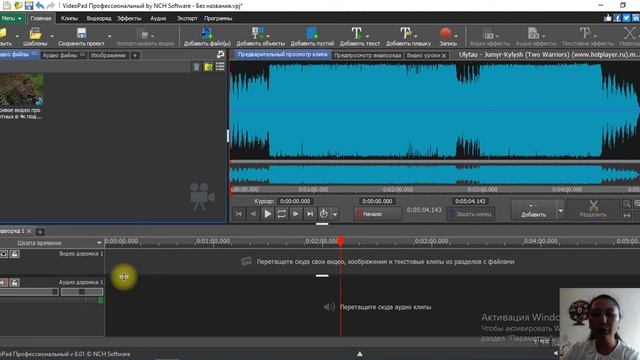Click the Аудио дорожка 1 pan slider
This screenshot has height=360, width=640.
pos(82,292)
